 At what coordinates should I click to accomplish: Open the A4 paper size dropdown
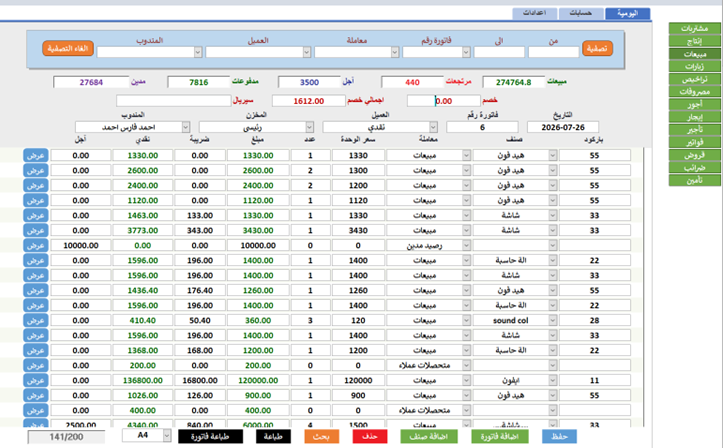[166, 436]
